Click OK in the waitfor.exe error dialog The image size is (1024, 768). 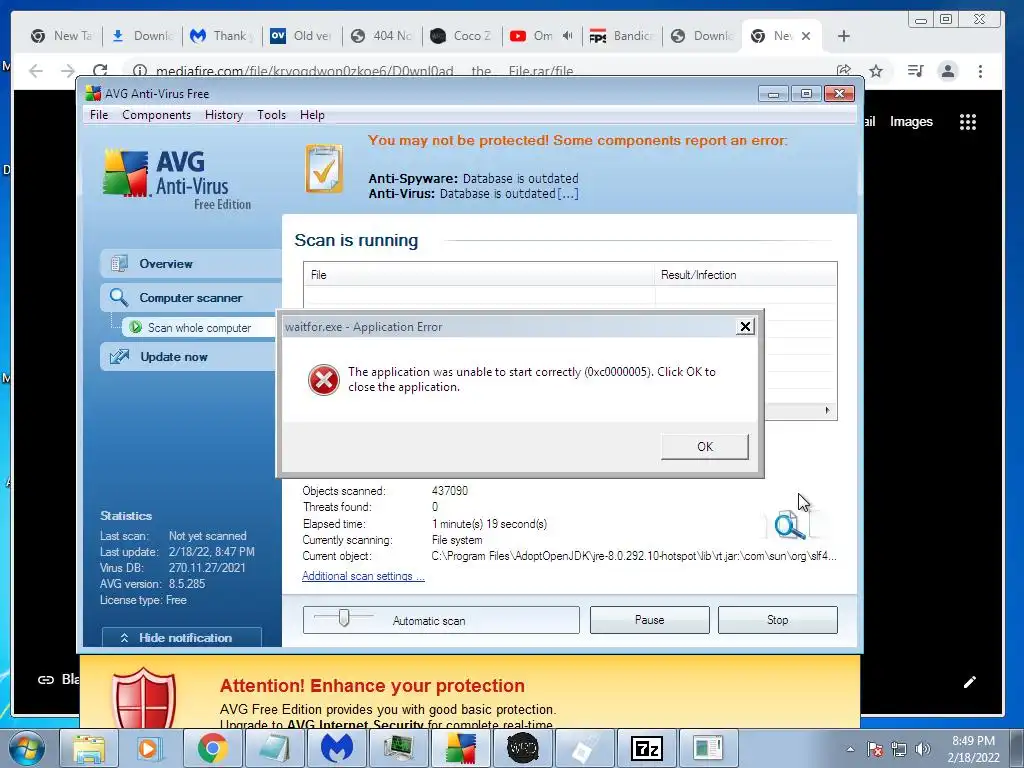705,447
